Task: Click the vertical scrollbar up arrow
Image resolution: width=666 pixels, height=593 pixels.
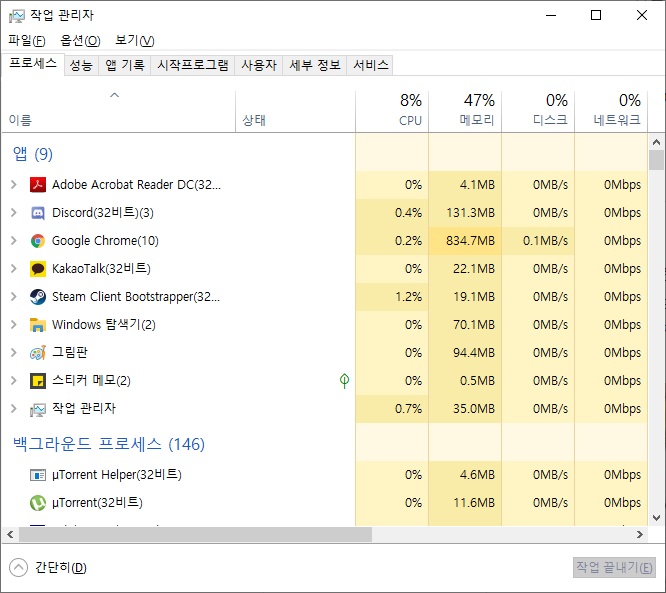Action: pos(656,142)
